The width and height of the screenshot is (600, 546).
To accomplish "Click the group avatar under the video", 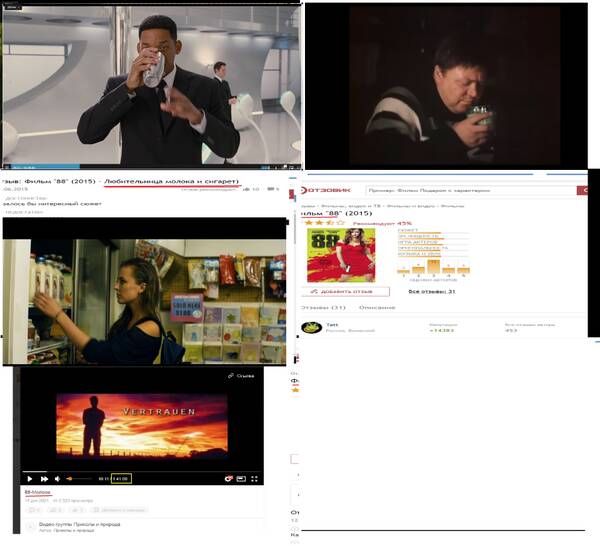I will point(30,527).
